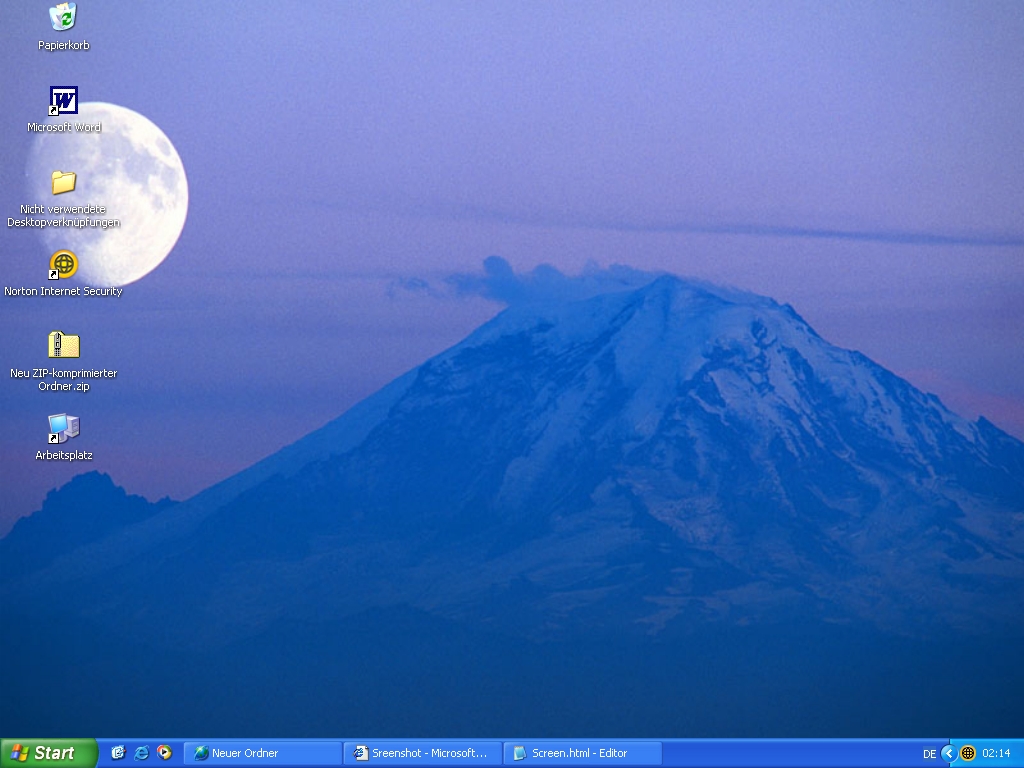Open the DE language bar indicator

[x=929, y=754]
